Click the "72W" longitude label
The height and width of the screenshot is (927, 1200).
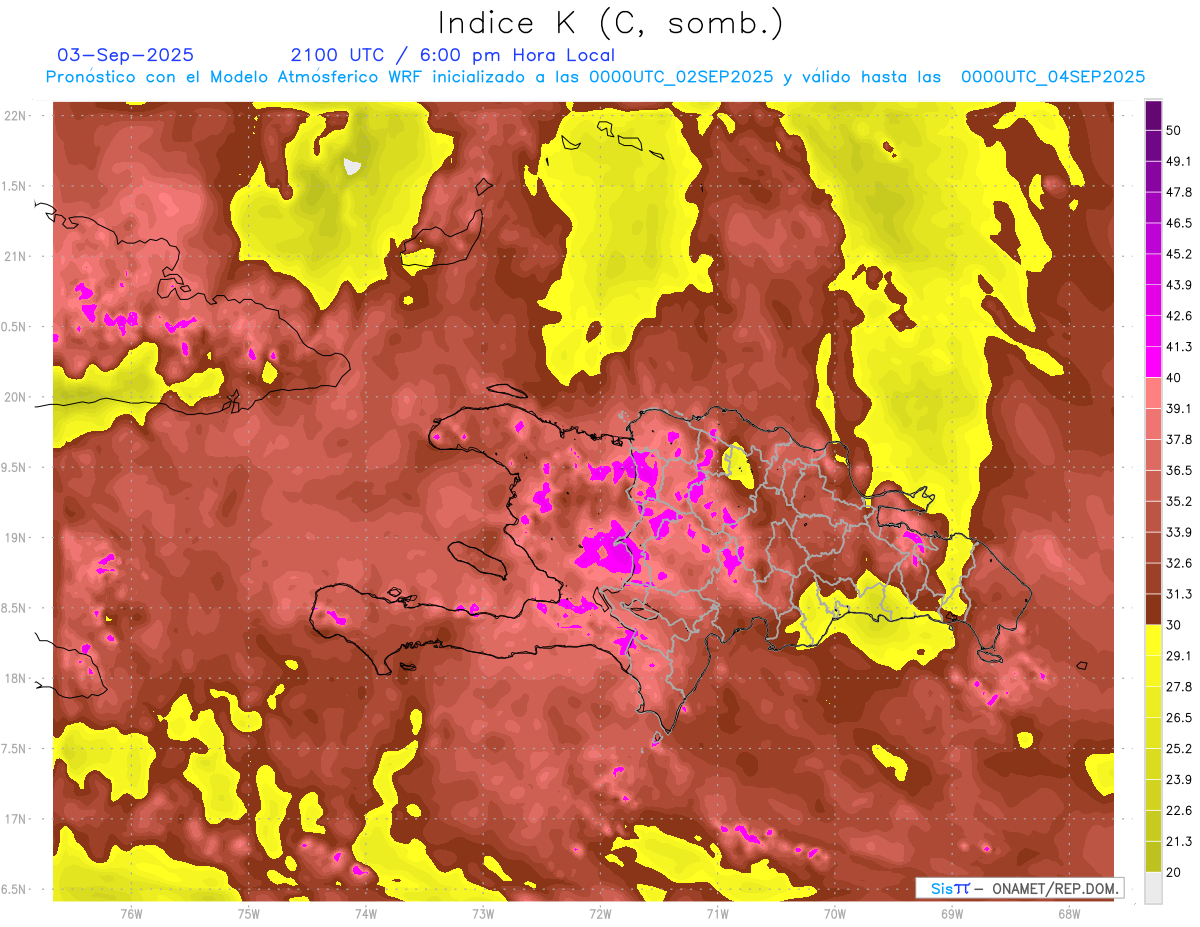[600, 914]
